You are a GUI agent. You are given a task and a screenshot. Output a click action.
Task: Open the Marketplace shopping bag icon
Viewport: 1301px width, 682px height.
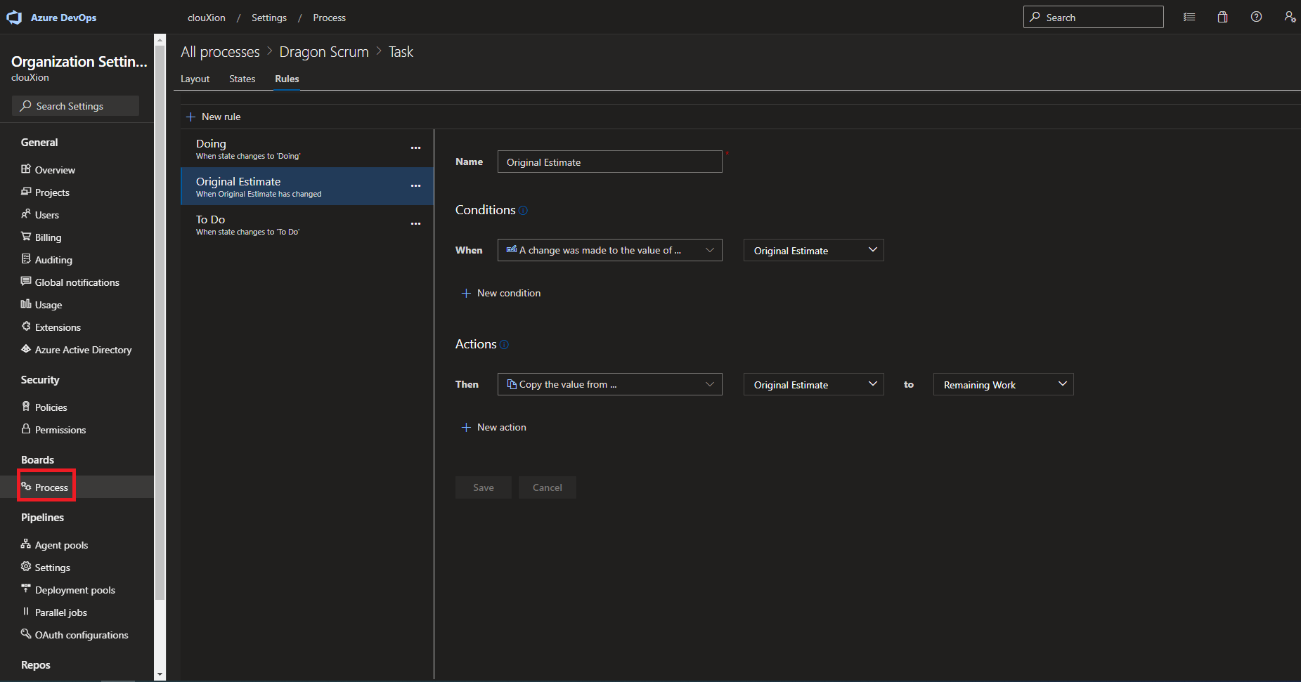pyautogui.click(x=1222, y=17)
